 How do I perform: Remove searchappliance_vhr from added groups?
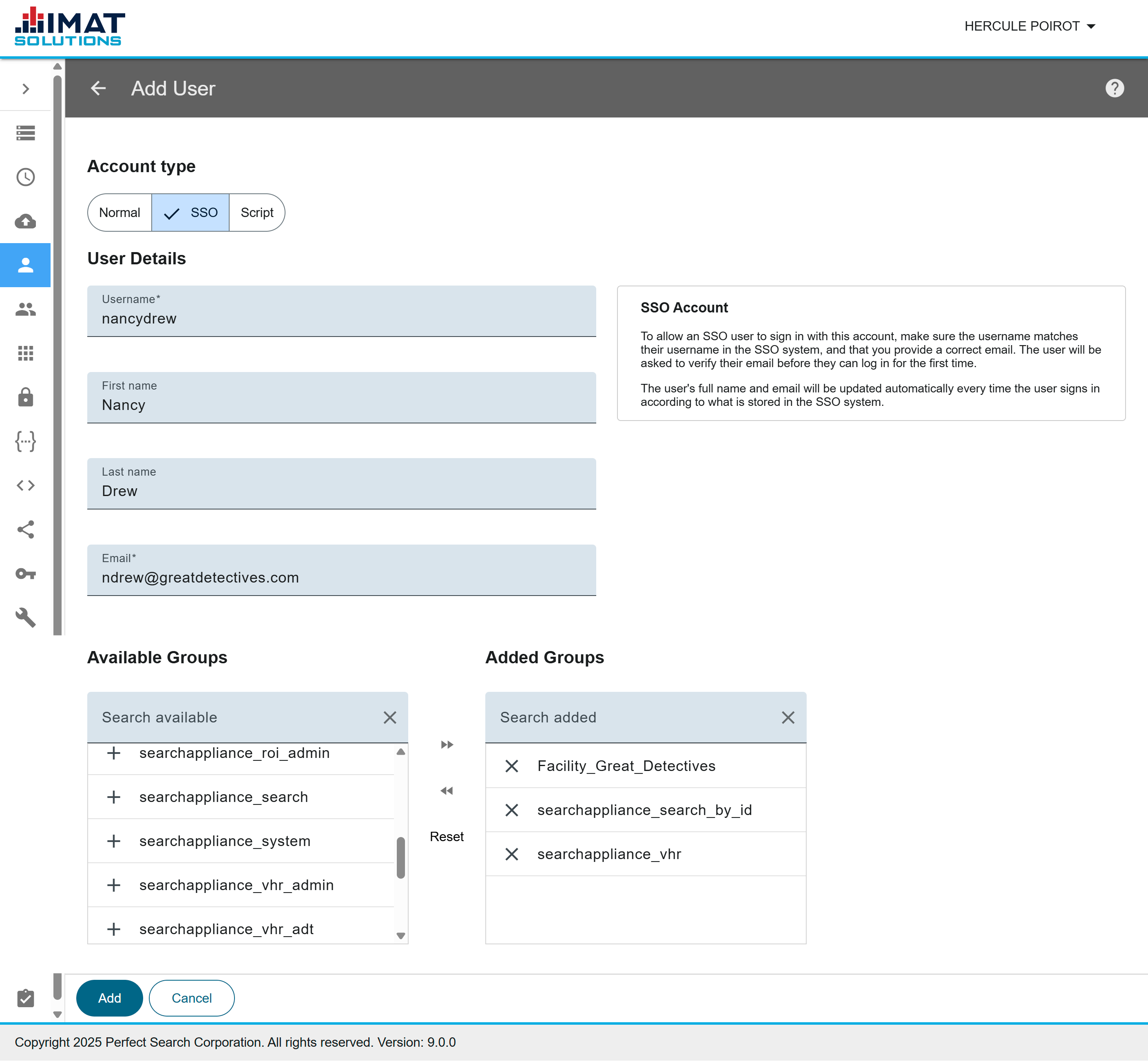tap(511, 854)
